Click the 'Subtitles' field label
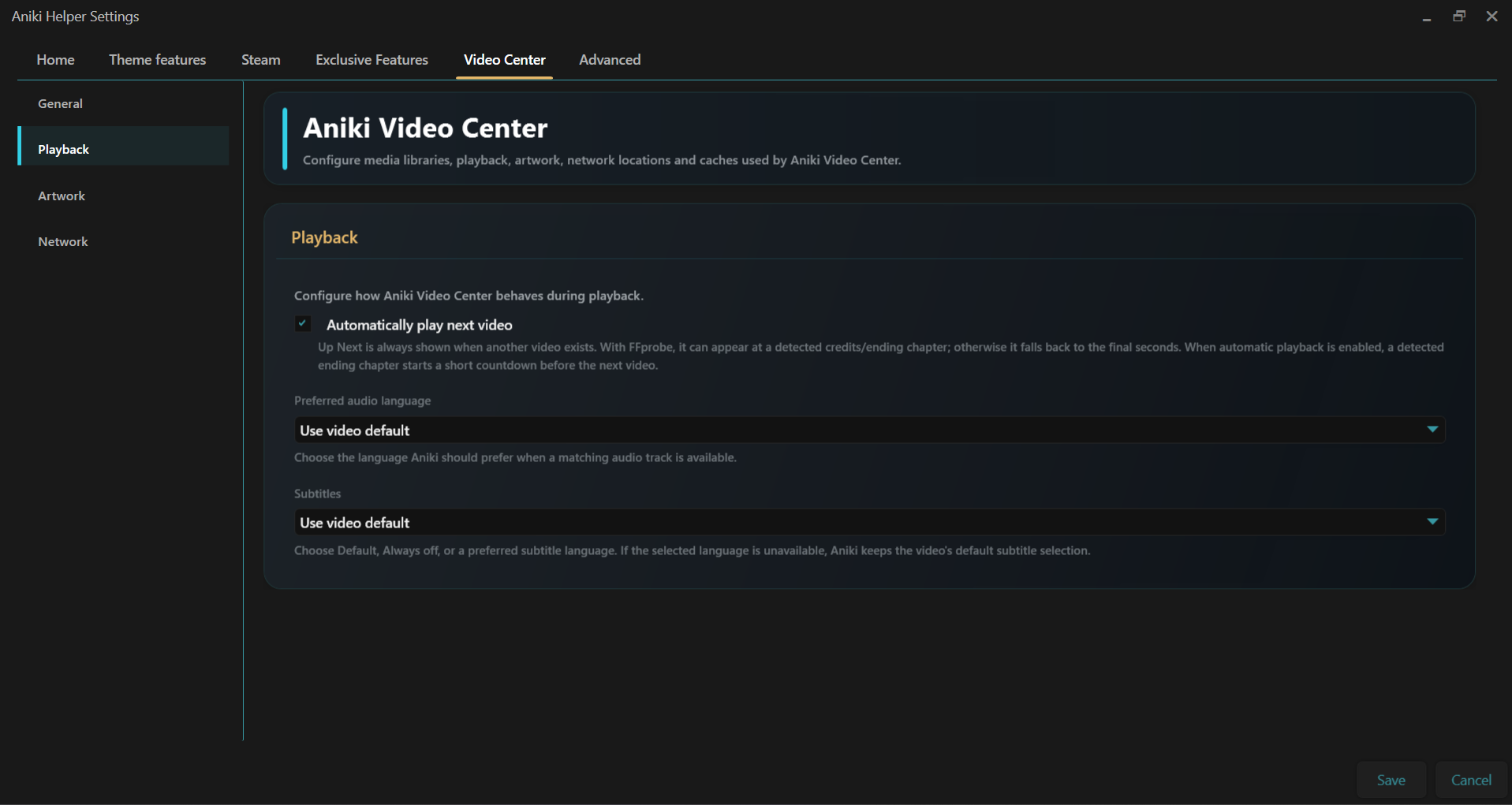Image resolution: width=1512 pixels, height=805 pixels. tap(318, 494)
